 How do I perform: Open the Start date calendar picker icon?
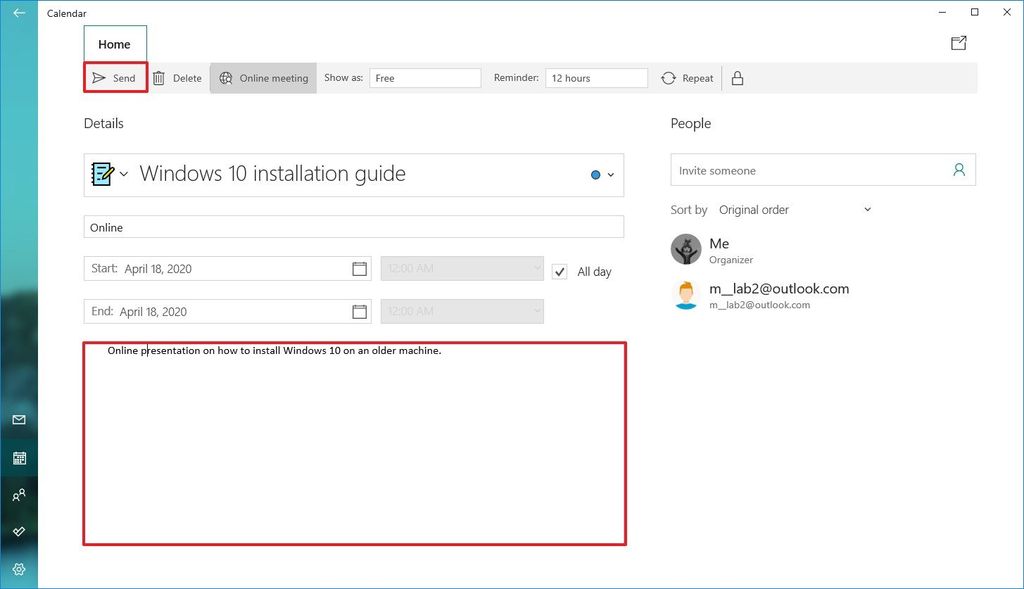[x=359, y=268]
